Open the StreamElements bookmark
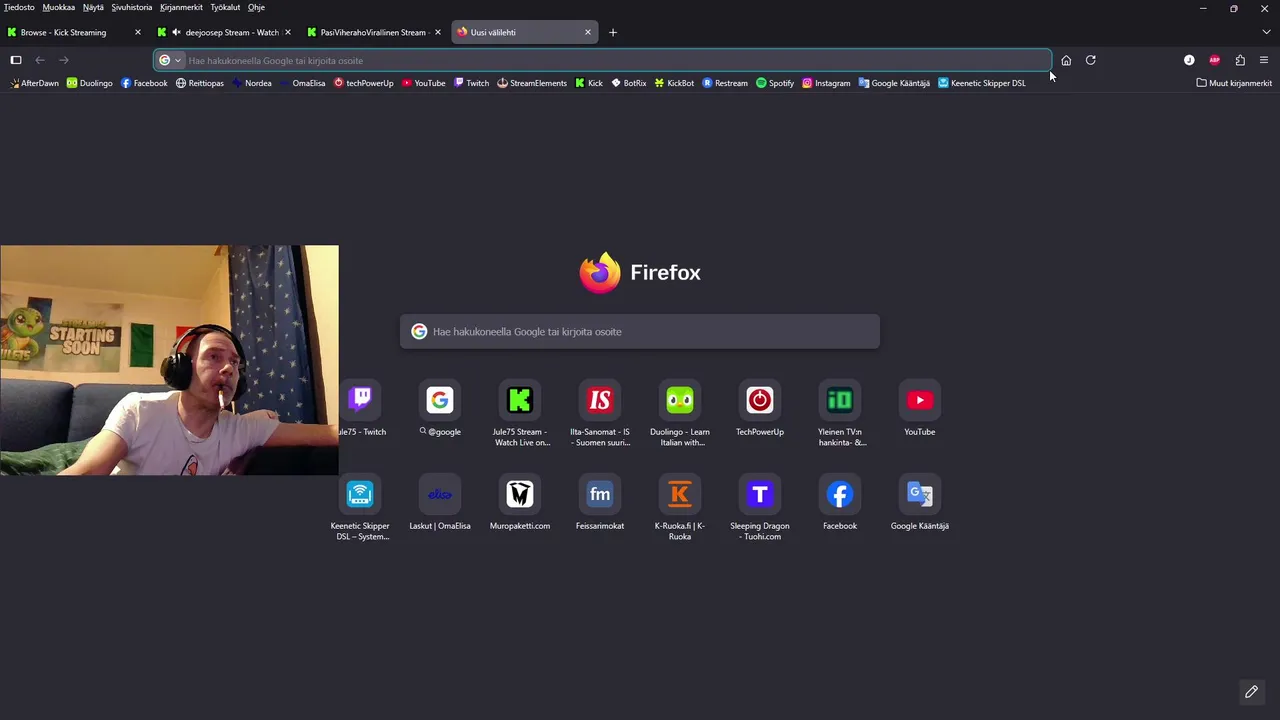 click(532, 83)
